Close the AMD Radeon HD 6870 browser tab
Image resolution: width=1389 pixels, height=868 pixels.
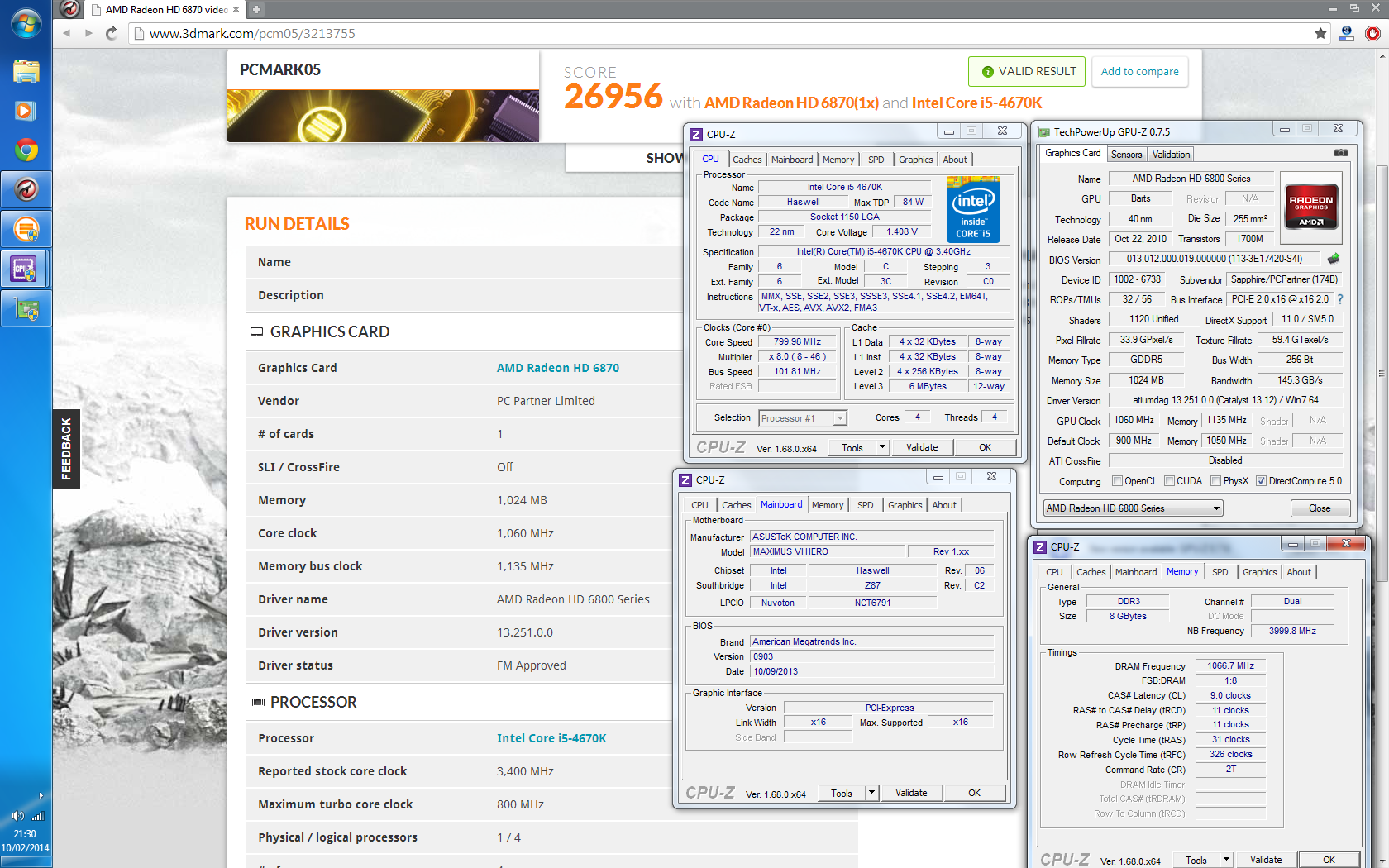pos(236,10)
